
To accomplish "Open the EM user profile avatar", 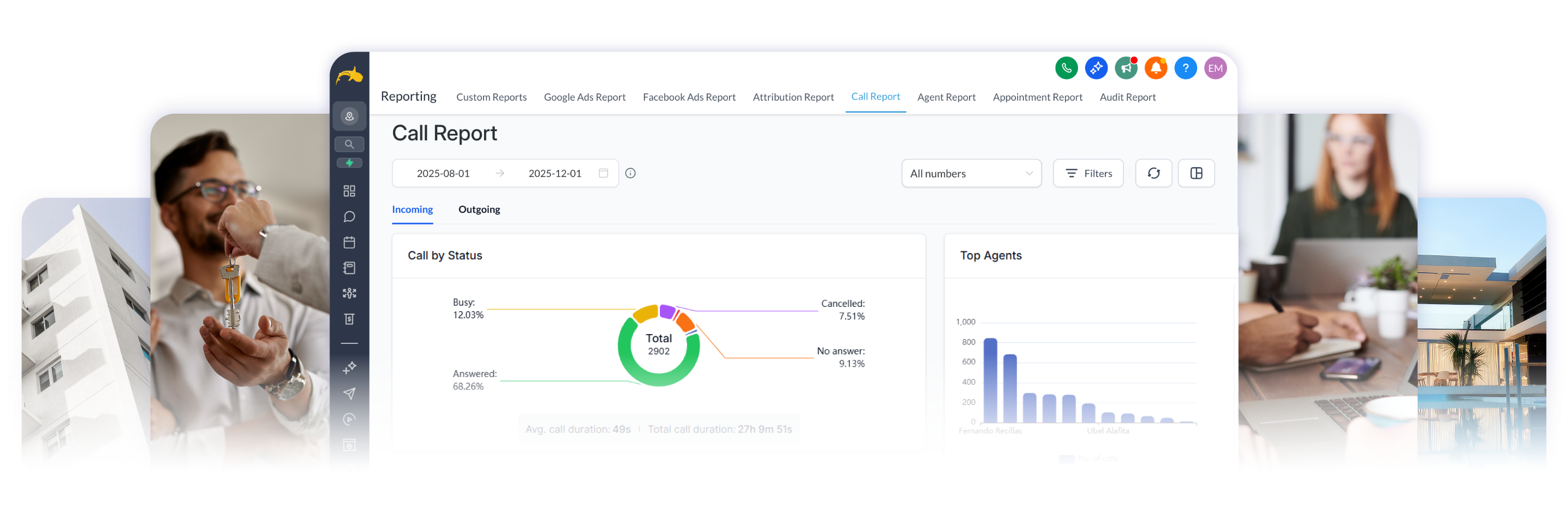I will click(x=1215, y=68).
